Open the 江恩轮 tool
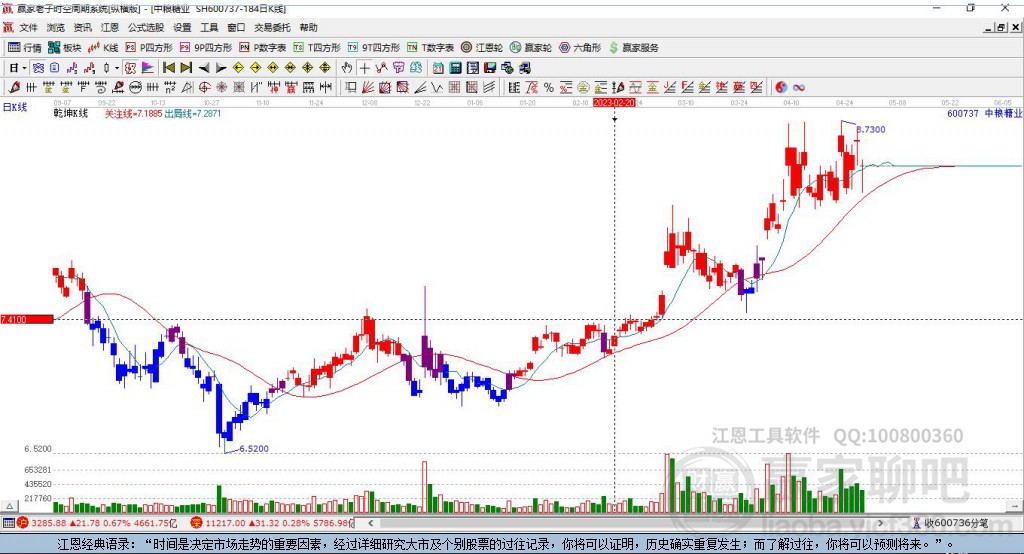Image resolution: width=1024 pixels, height=554 pixels. click(x=482, y=48)
